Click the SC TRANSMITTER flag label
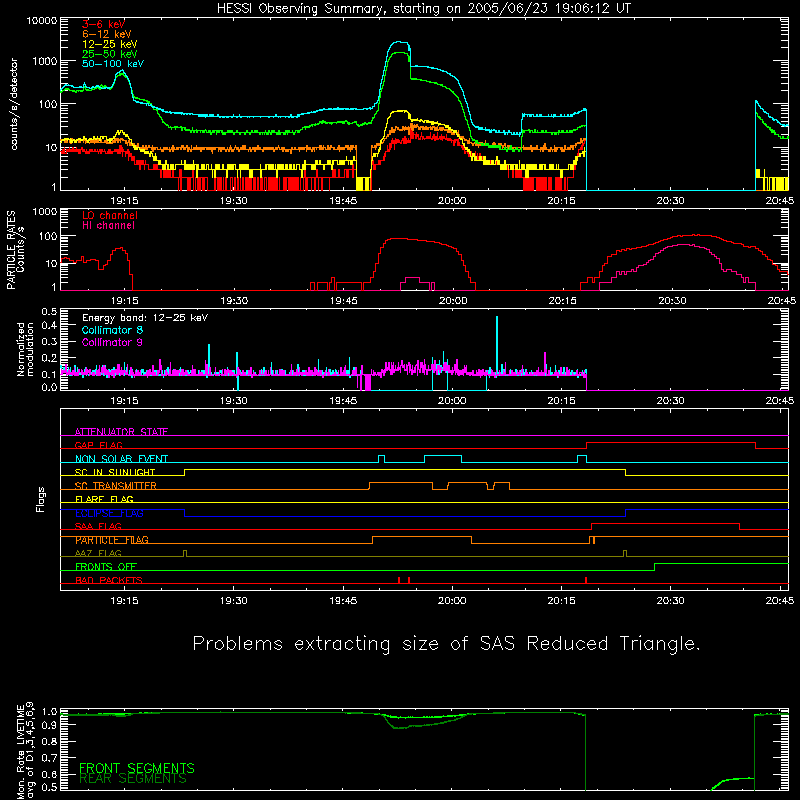 click(116, 486)
